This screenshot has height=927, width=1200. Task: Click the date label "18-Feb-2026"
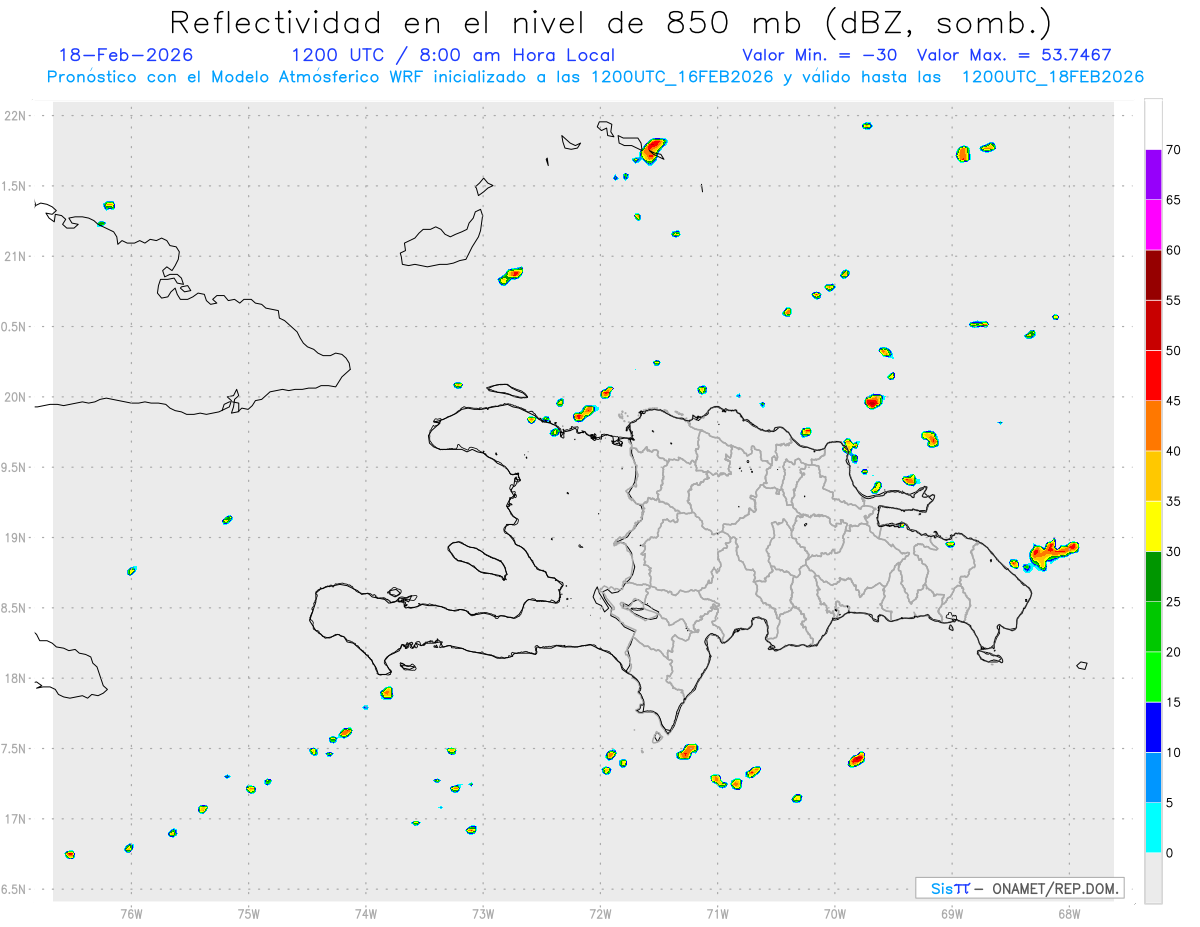[126, 55]
